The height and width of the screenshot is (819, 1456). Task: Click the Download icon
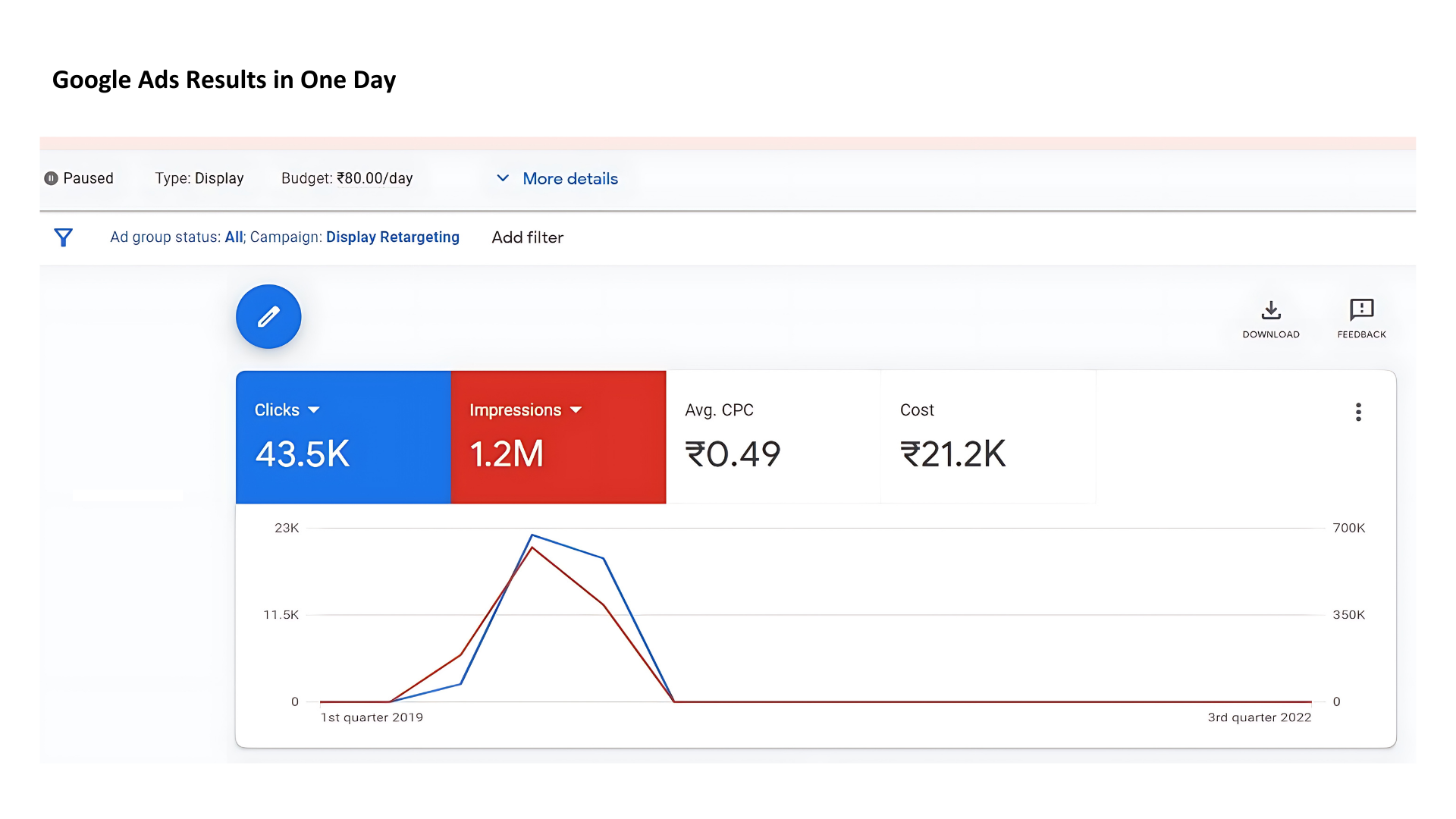pos(1271,310)
